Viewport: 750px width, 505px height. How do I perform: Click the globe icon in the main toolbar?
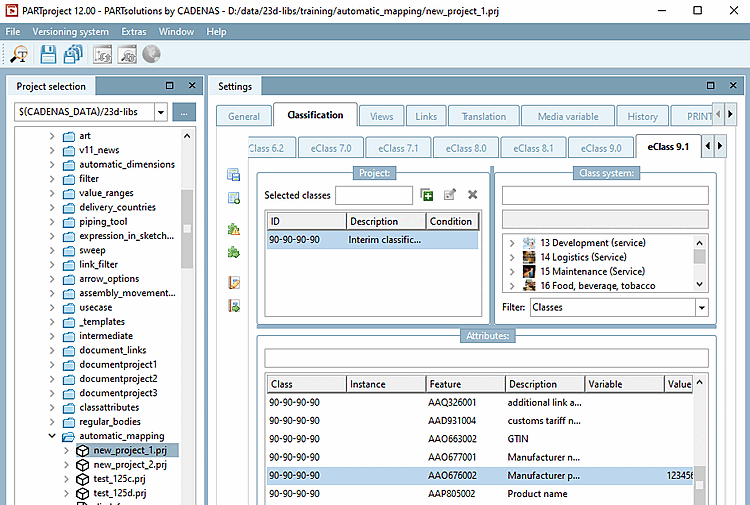coord(151,55)
